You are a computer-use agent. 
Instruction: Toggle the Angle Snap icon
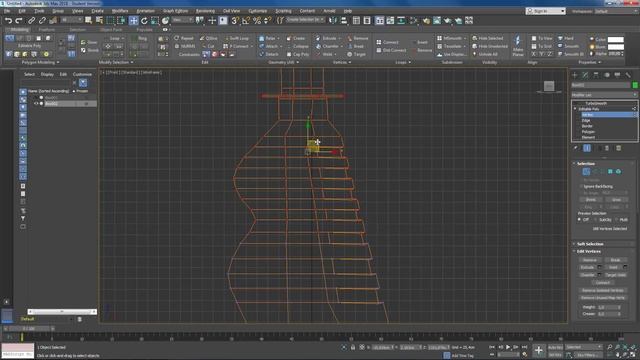point(246,20)
